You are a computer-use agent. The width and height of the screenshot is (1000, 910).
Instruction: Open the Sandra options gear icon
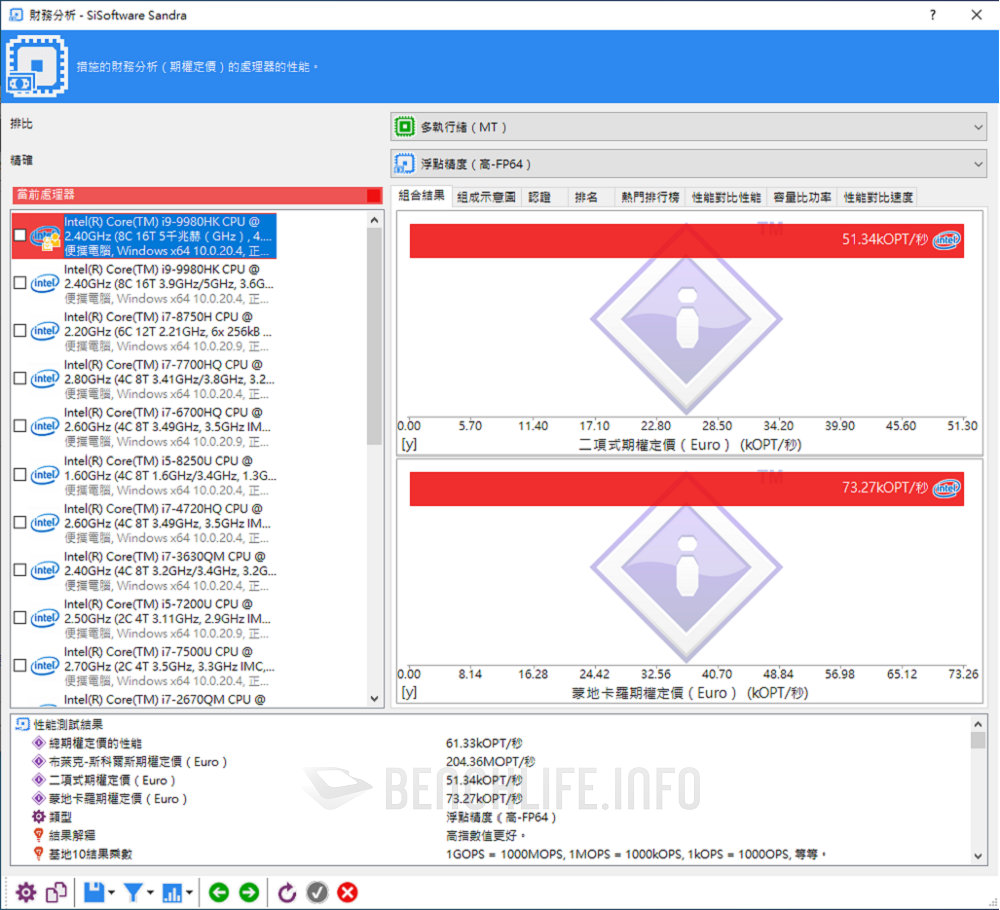[x=27, y=892]
